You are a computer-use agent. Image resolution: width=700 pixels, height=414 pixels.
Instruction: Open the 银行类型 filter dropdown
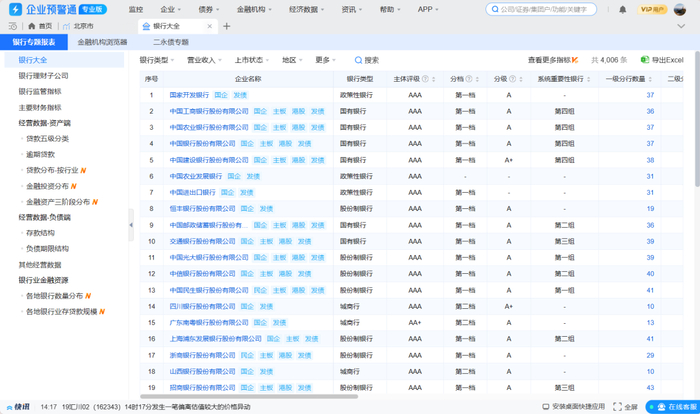(156, 60)
